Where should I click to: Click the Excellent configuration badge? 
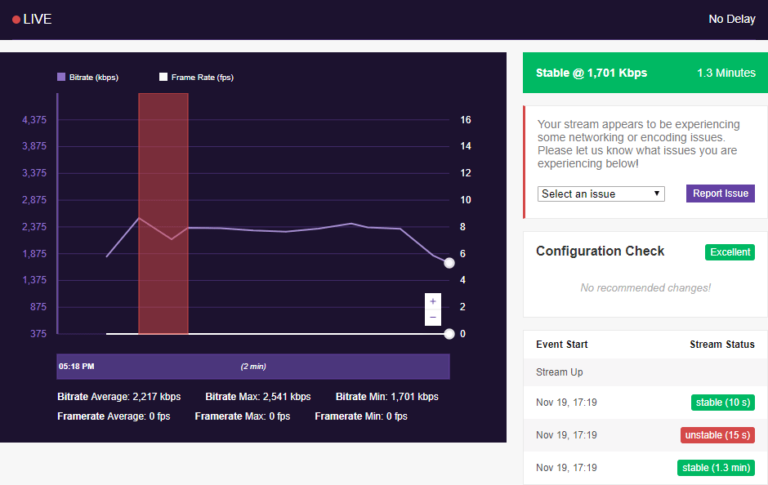[x=730, y=252]
